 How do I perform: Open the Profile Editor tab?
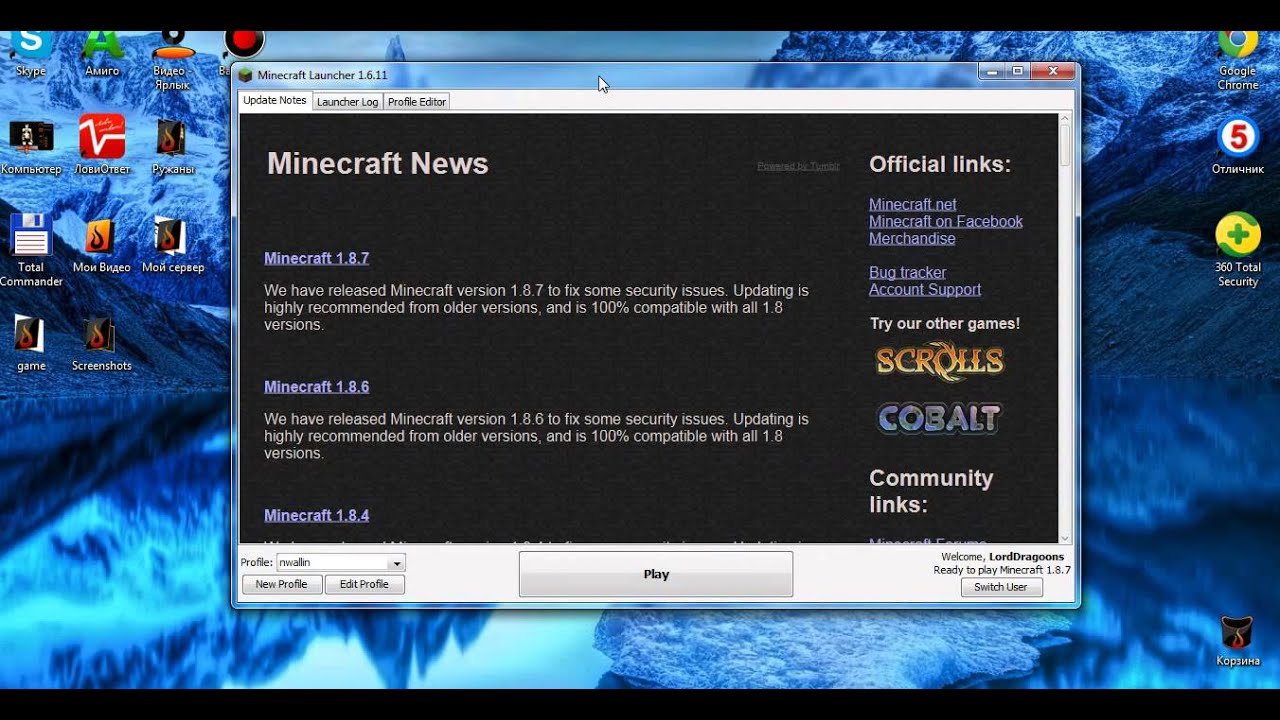(417, 102)
